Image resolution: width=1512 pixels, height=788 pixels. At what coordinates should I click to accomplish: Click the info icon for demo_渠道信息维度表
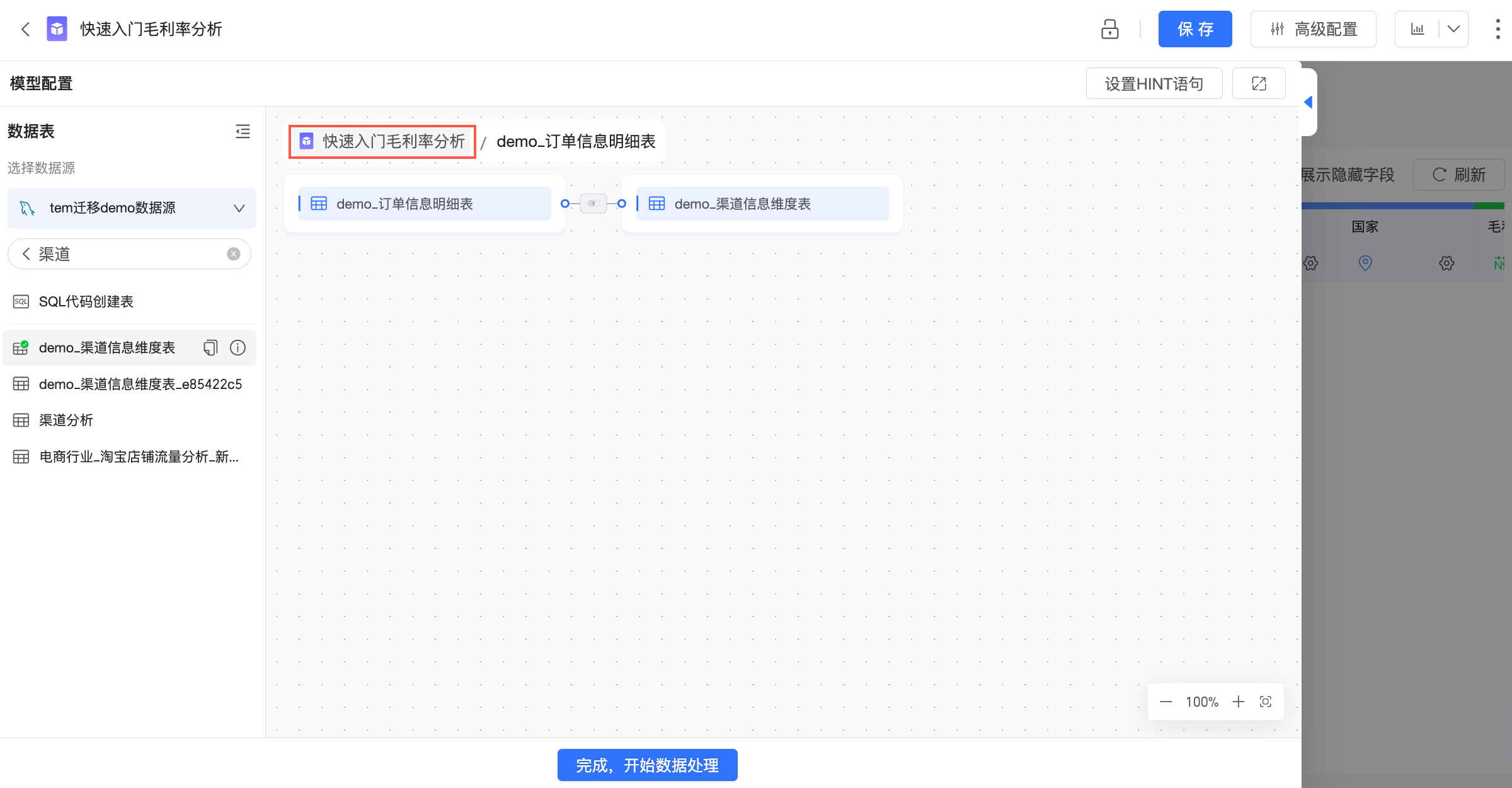click(238, 347)
